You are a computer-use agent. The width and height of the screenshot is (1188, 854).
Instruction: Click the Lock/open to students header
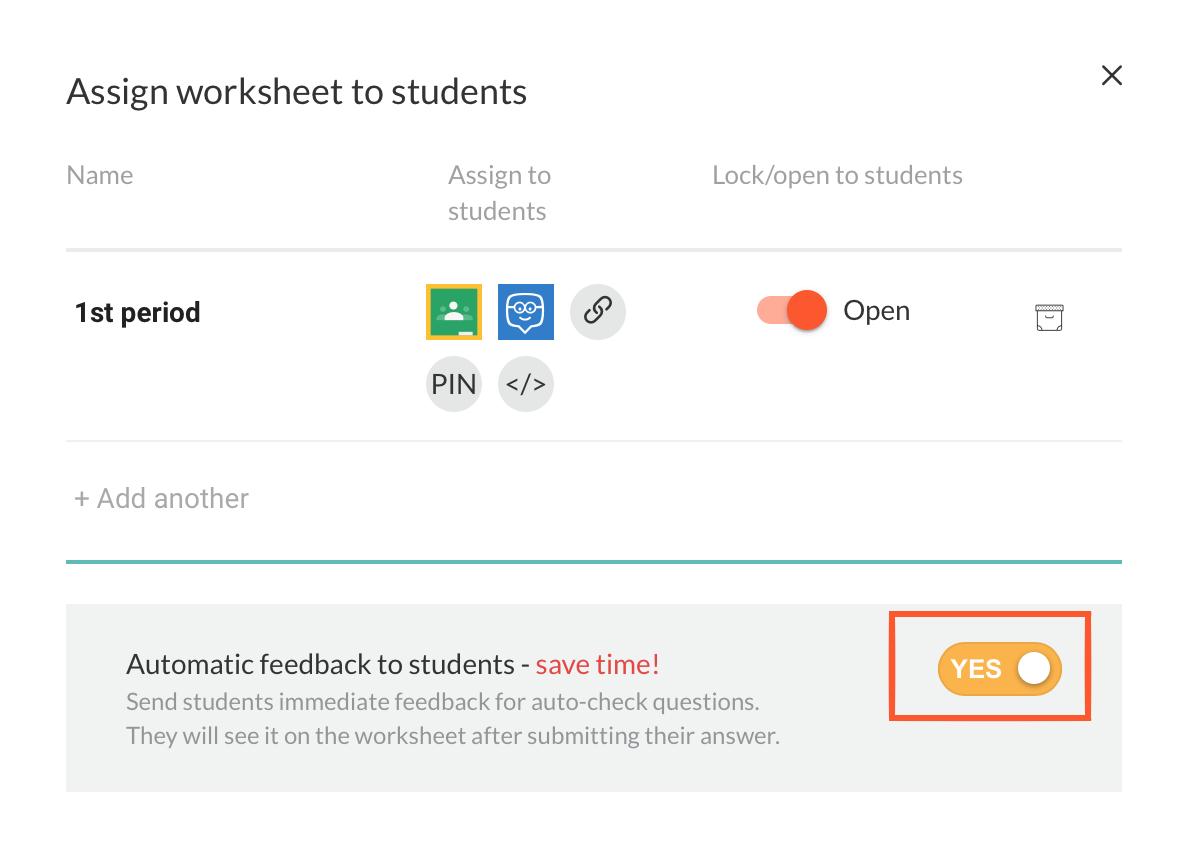[x=837, y=175]
